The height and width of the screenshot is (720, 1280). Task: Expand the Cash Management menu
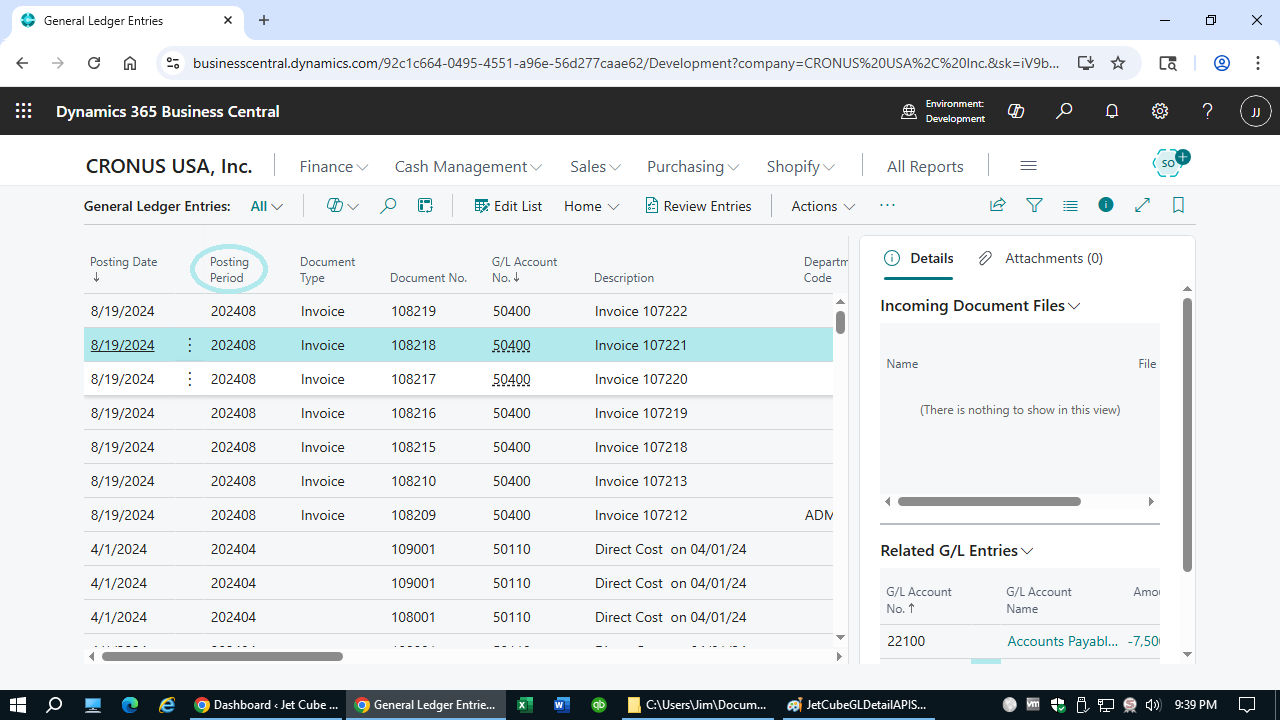tap(468, 166)
